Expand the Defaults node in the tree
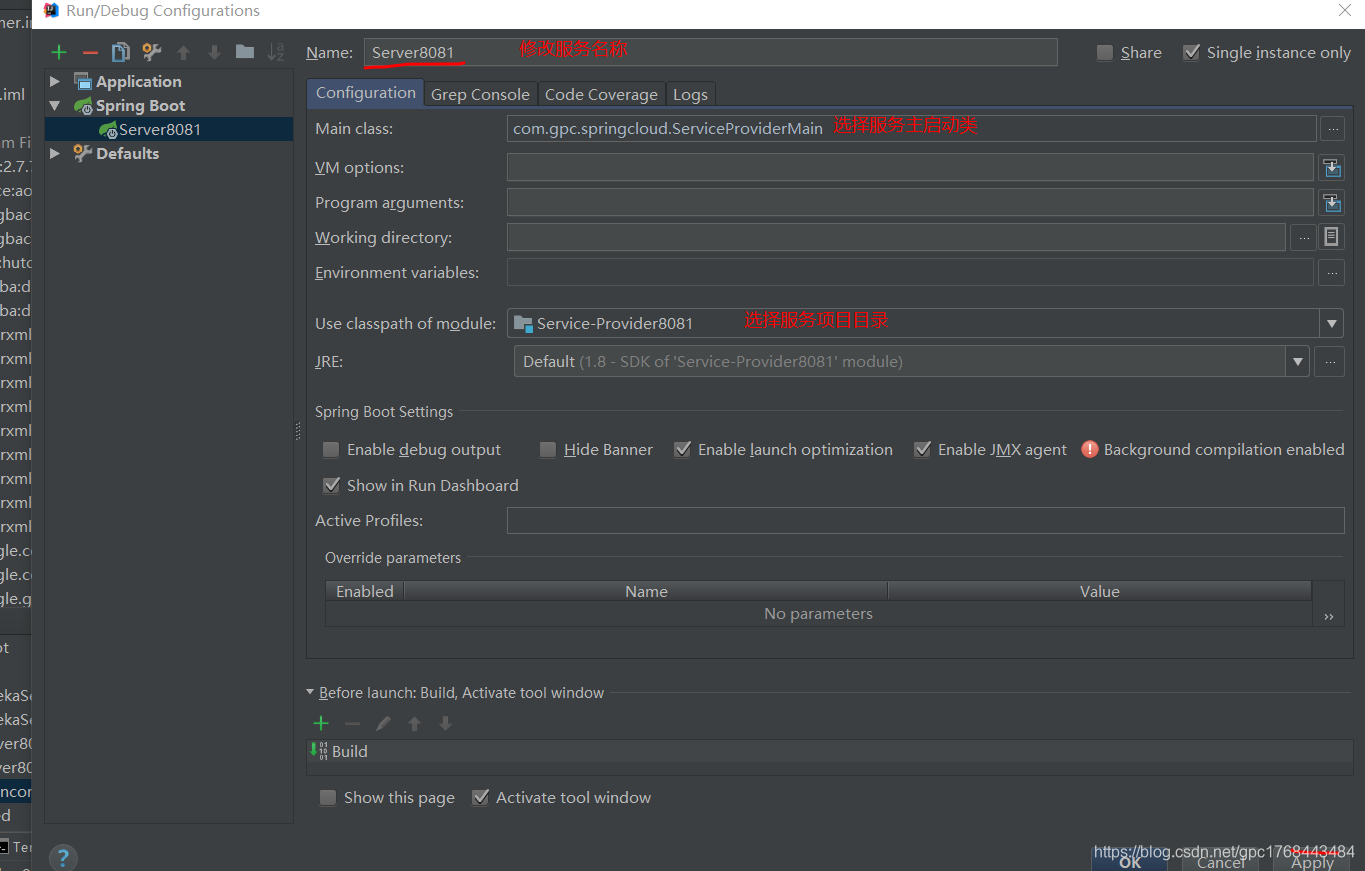 [x=55, y=153]
